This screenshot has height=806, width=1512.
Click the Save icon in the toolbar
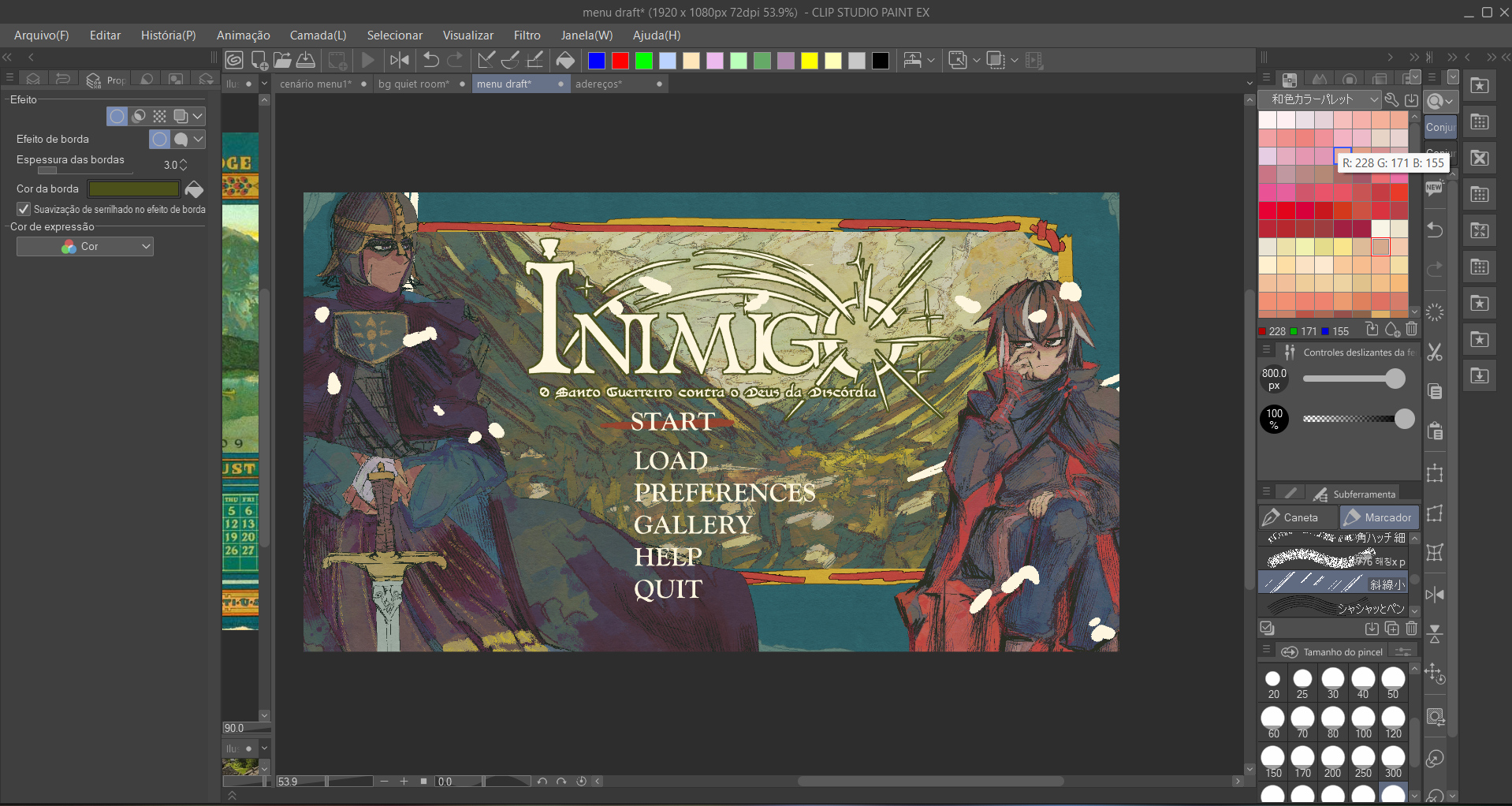[x=306, y=60]
